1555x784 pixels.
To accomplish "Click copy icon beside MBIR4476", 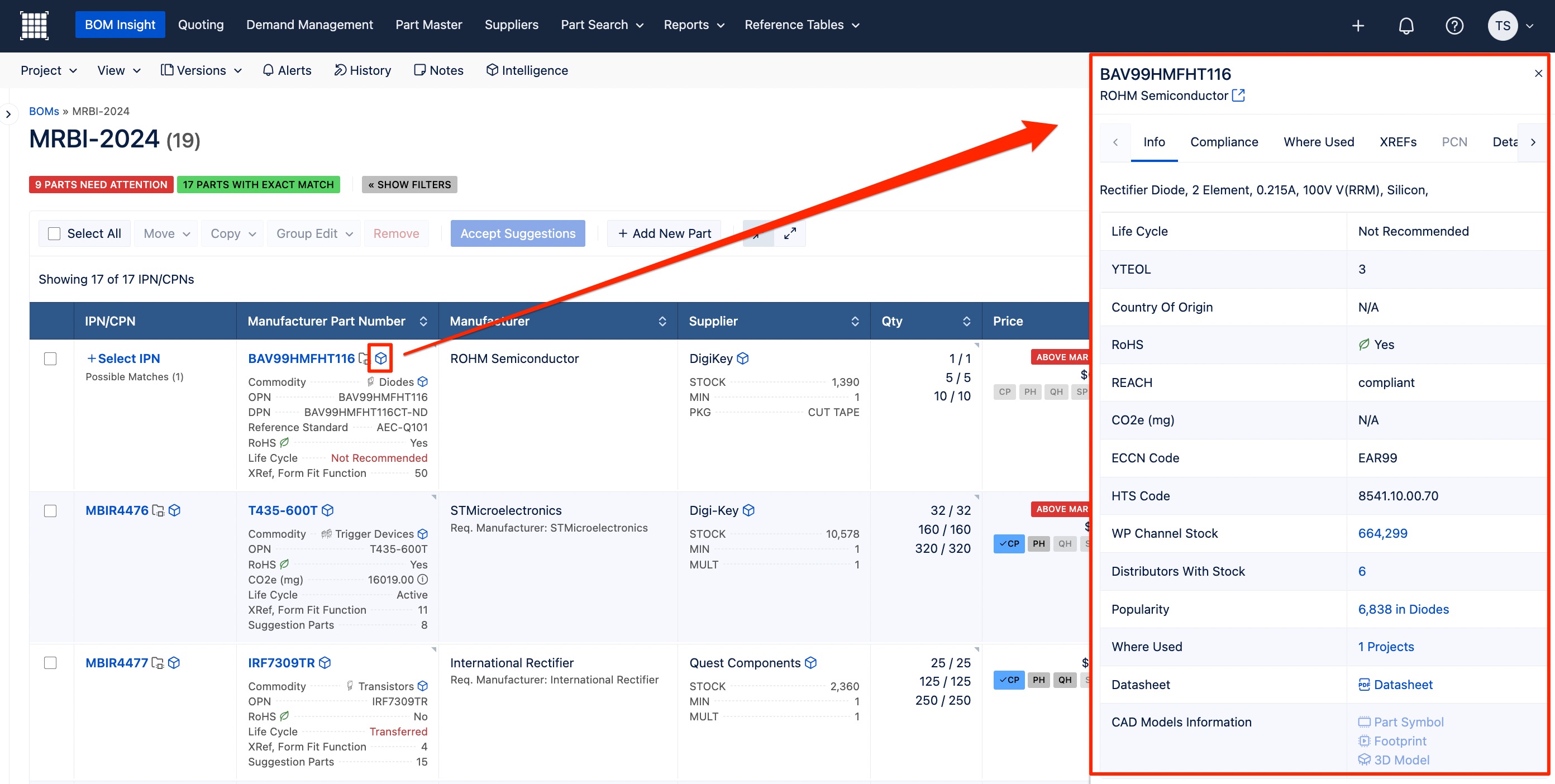I will pos(158,510).
